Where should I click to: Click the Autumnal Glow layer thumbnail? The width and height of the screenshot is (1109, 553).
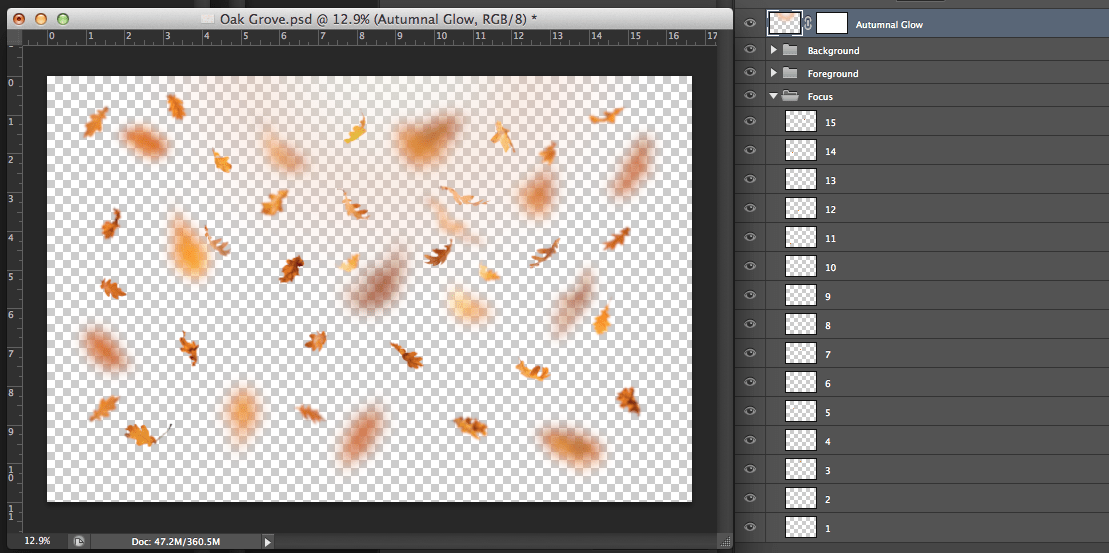(x=784, y=23)
